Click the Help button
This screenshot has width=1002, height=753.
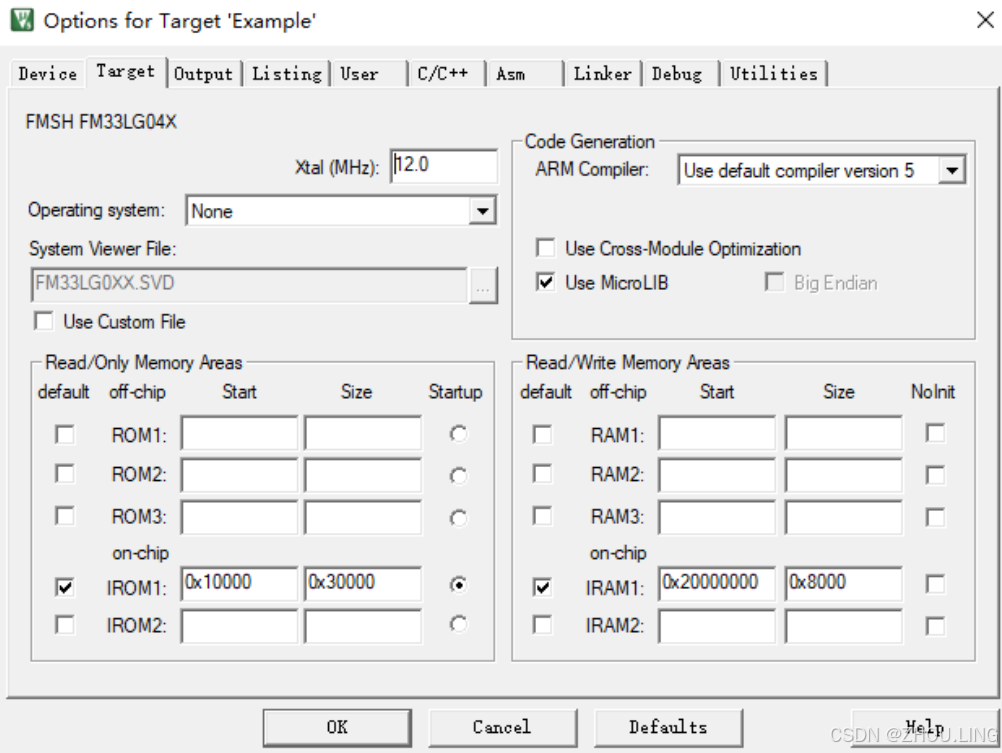(925, 727)
